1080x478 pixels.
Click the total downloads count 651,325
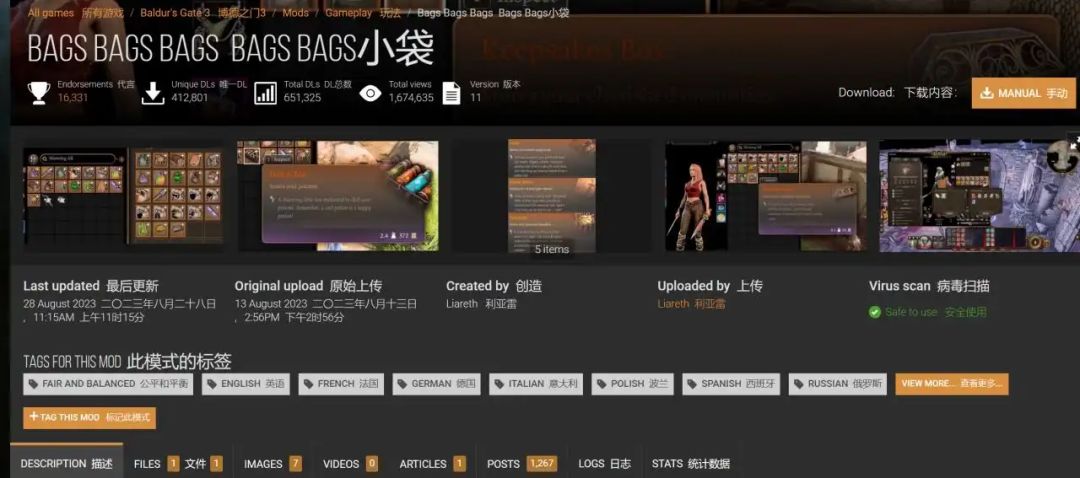(x=302, y=98)
